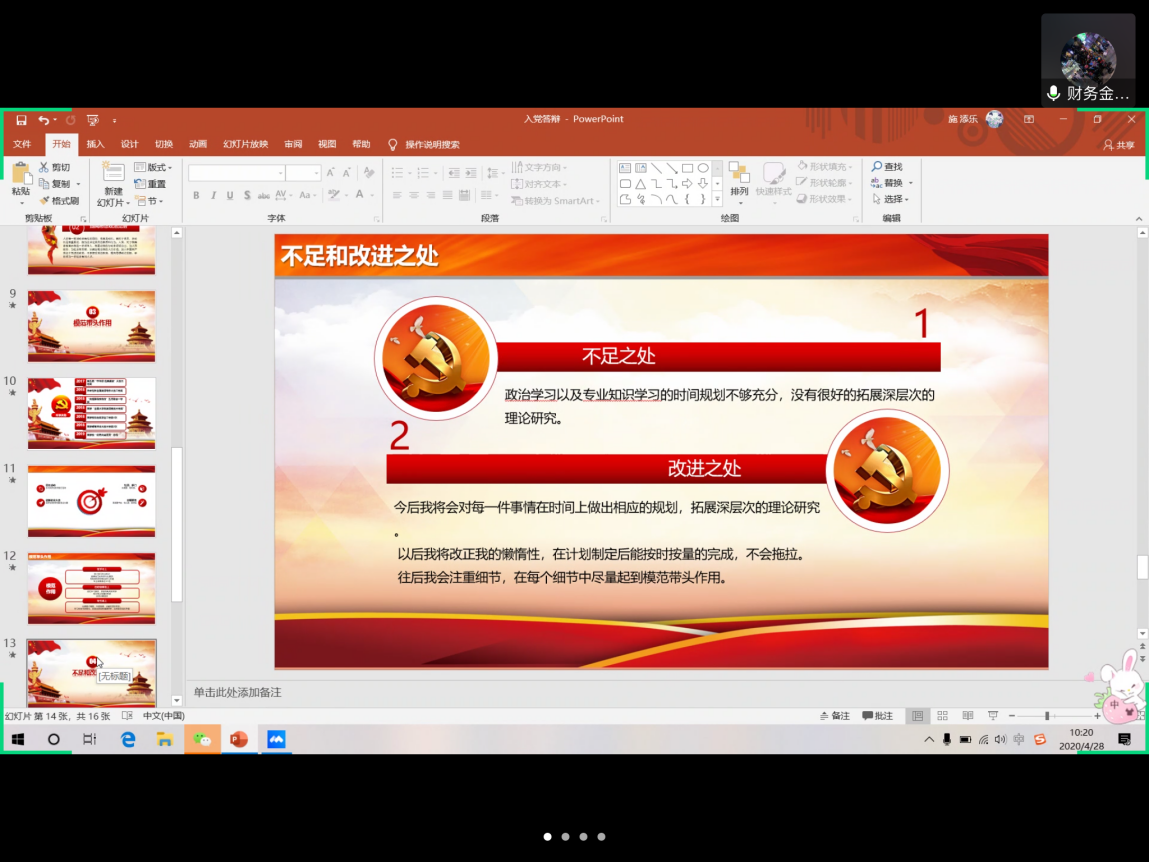Toggle the comments (批注) pane

[x=877, y=716]
